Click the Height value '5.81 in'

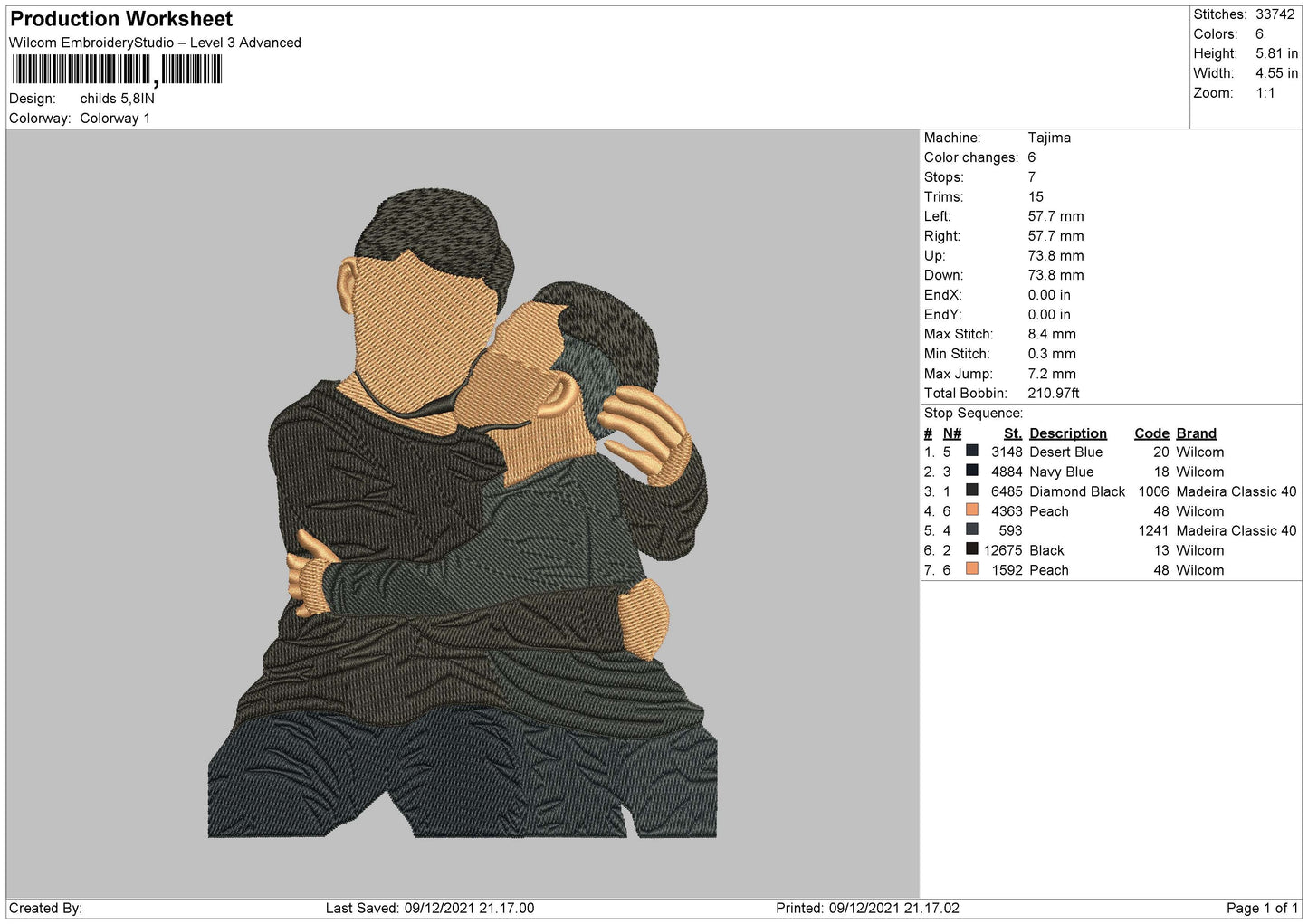(x=1276, y=53)
